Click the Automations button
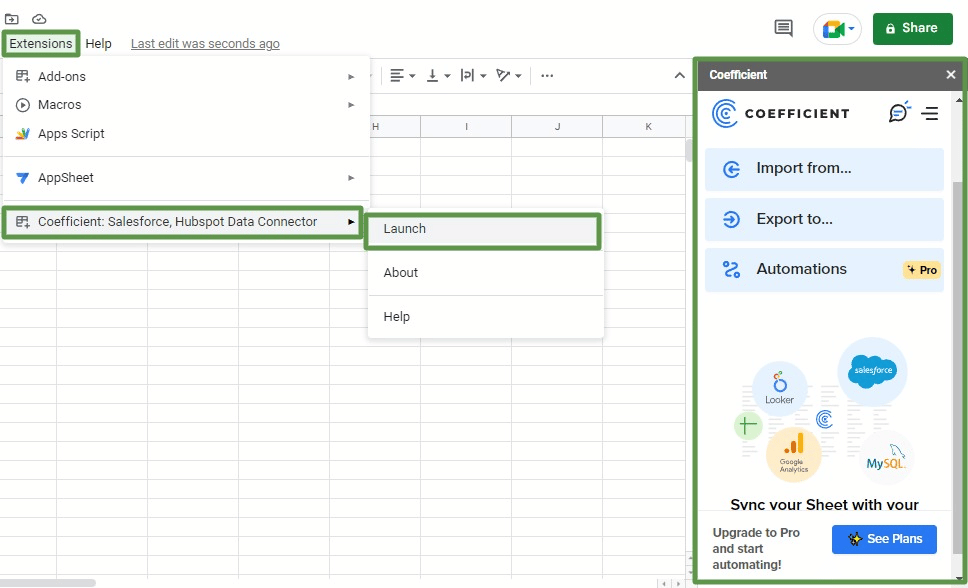The width and height of the screenshot is (968, 588). [x=824, y=269]
